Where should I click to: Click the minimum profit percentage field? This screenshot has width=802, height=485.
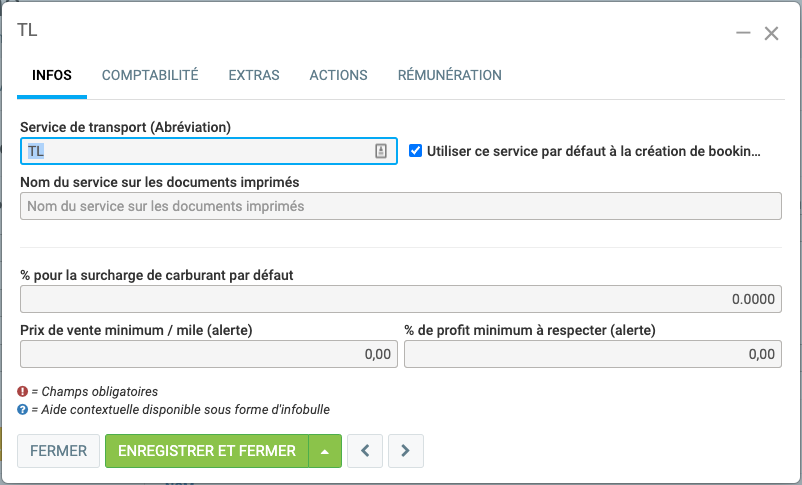592,354
